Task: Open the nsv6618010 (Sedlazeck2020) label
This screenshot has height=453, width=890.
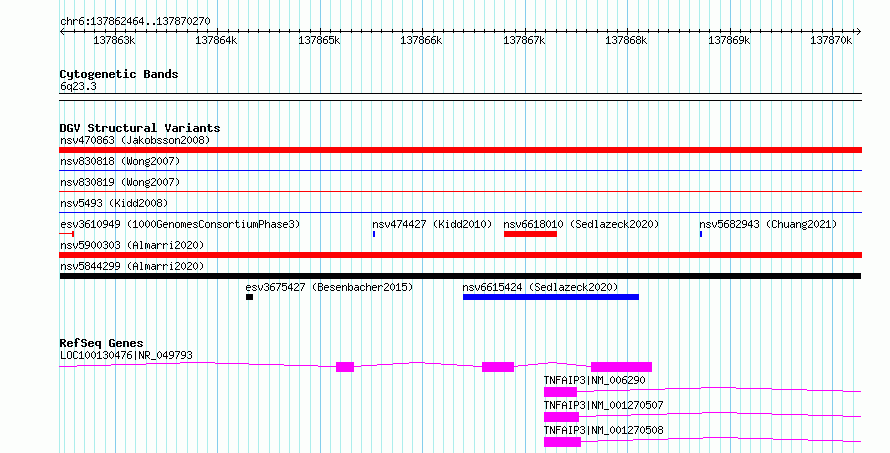Action: click(581, 224)
